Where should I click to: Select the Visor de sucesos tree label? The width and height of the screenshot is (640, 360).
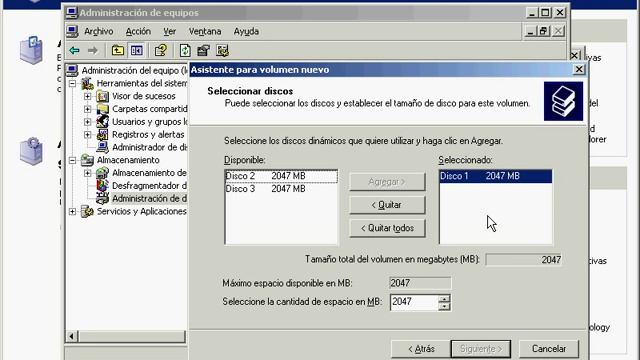coord(144,96)
